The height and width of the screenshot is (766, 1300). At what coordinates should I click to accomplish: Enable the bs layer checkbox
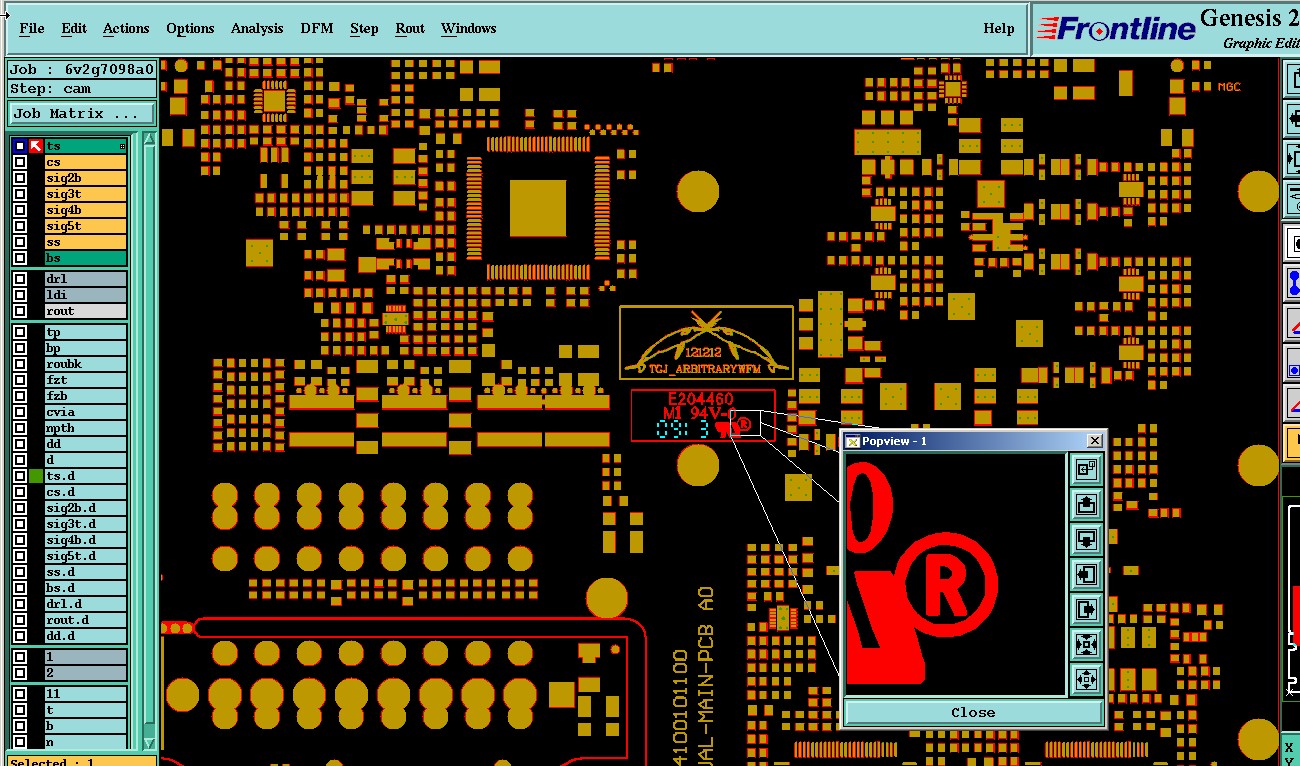(x=20, y=258)
